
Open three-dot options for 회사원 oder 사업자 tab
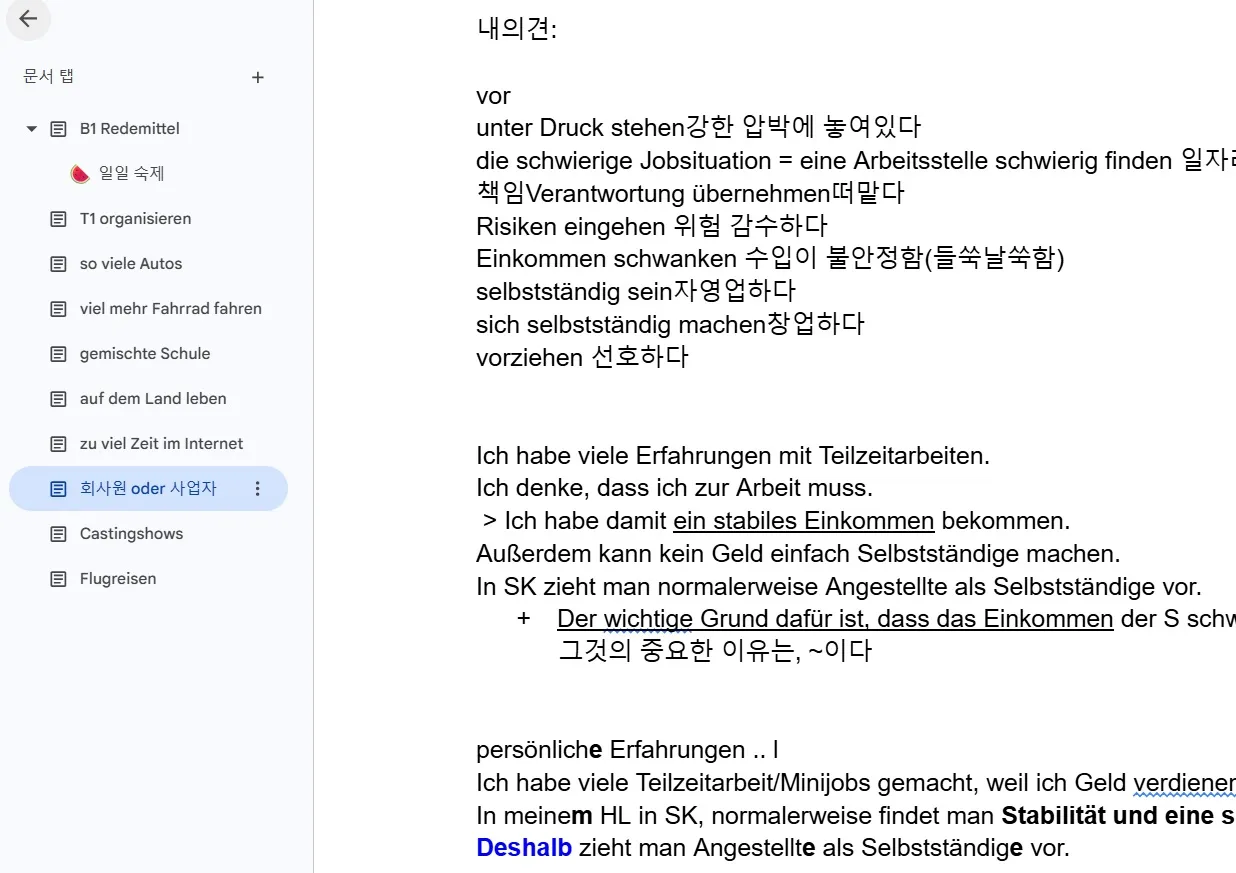click(x=258, y=489)
